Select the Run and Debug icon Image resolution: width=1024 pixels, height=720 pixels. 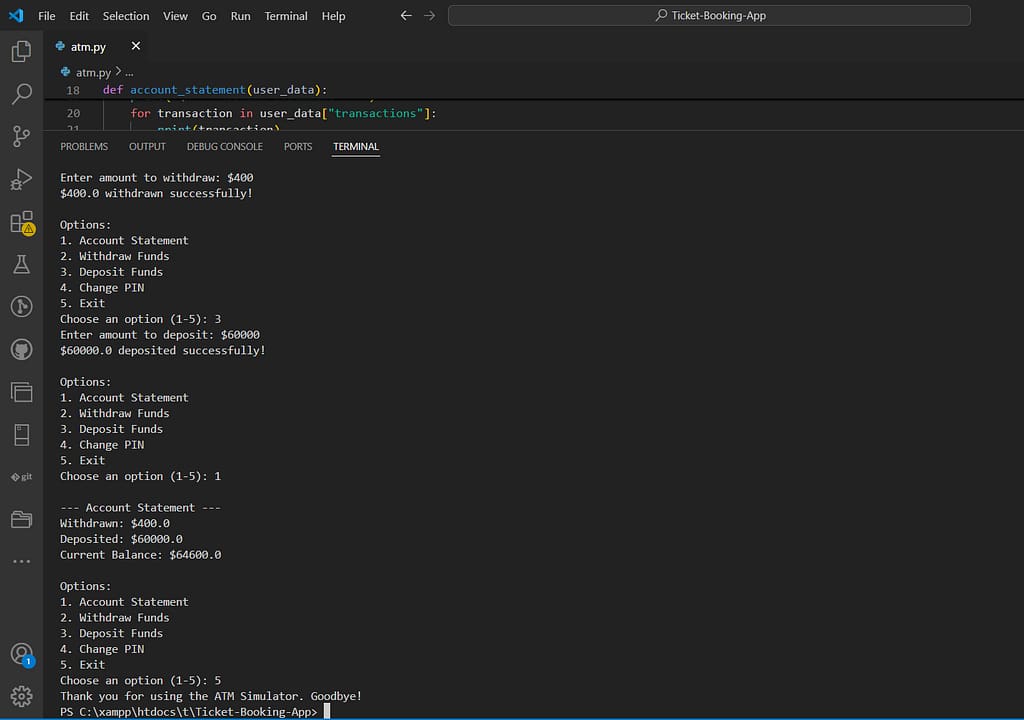point(22,180)
